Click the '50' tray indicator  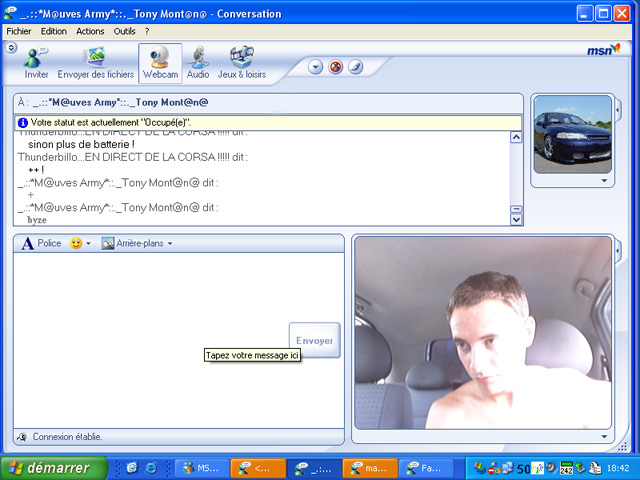pos(524,469)
